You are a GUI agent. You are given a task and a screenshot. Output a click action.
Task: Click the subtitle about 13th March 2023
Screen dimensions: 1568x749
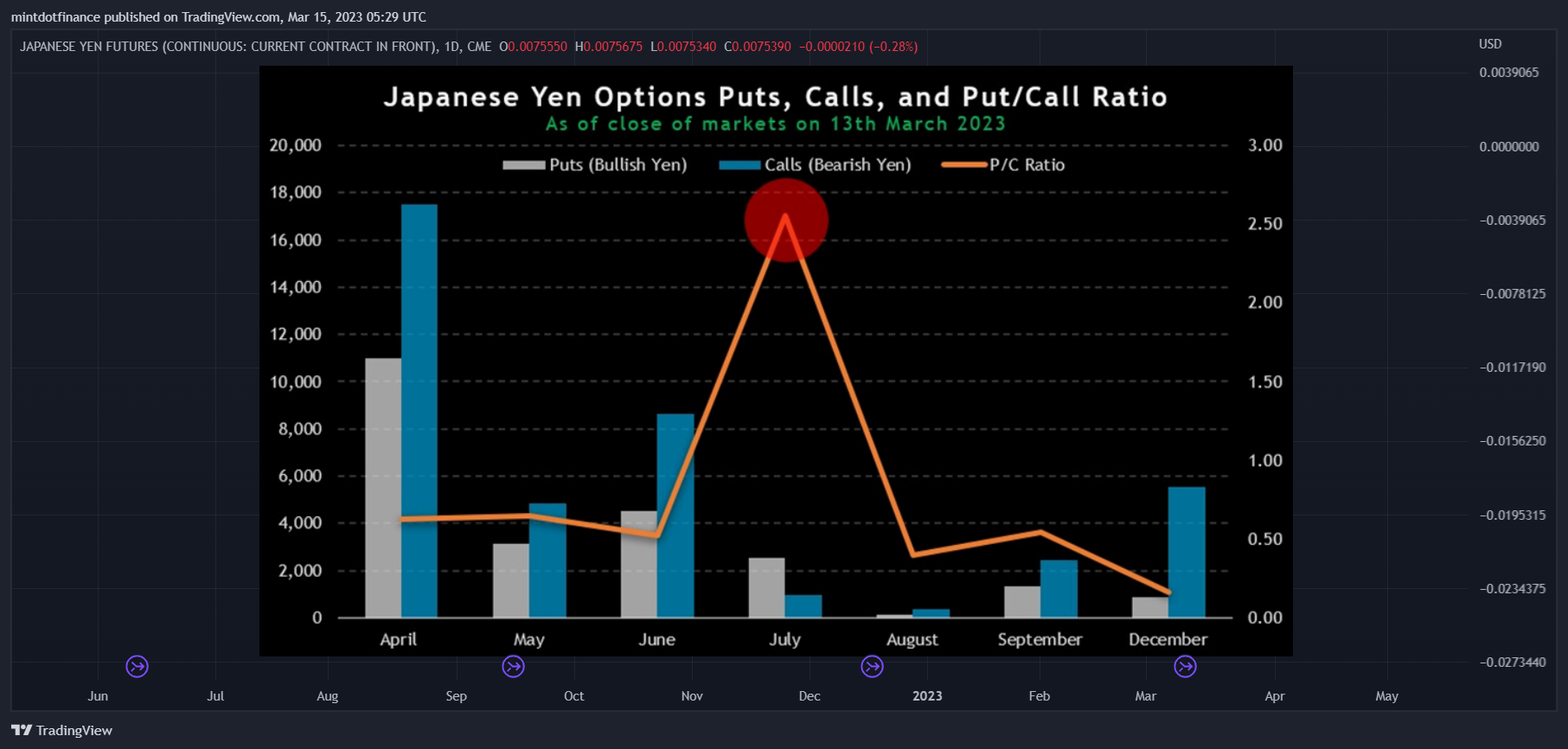point(775,124)
